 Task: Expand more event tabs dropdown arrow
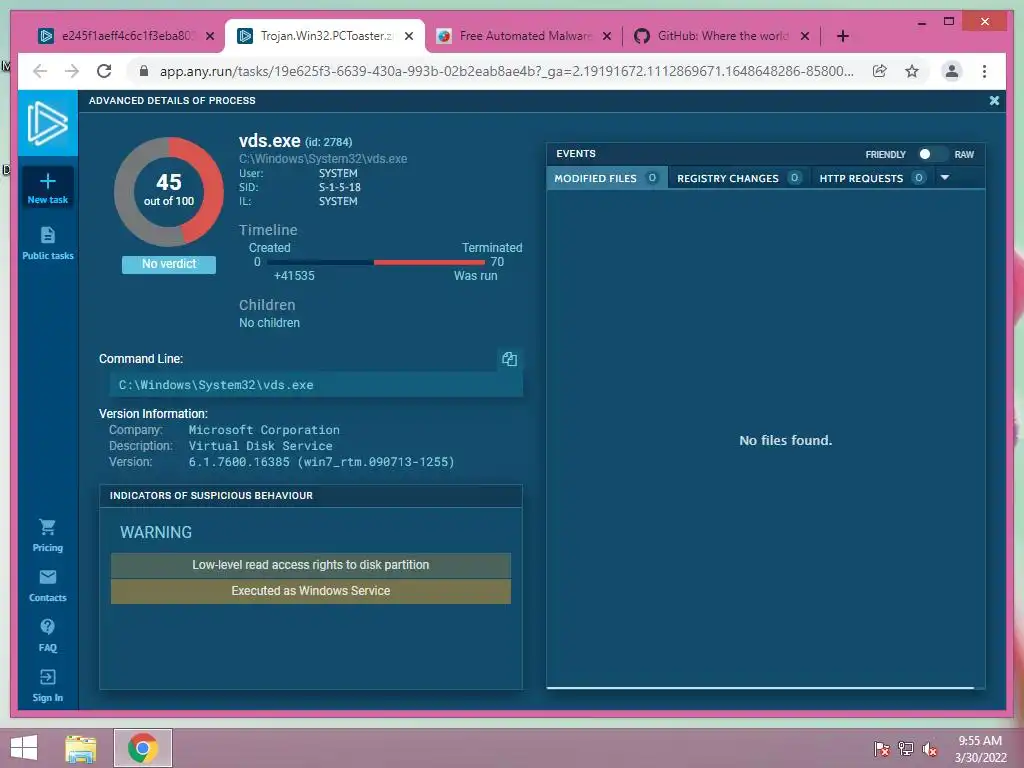click(x=945, y=178)
